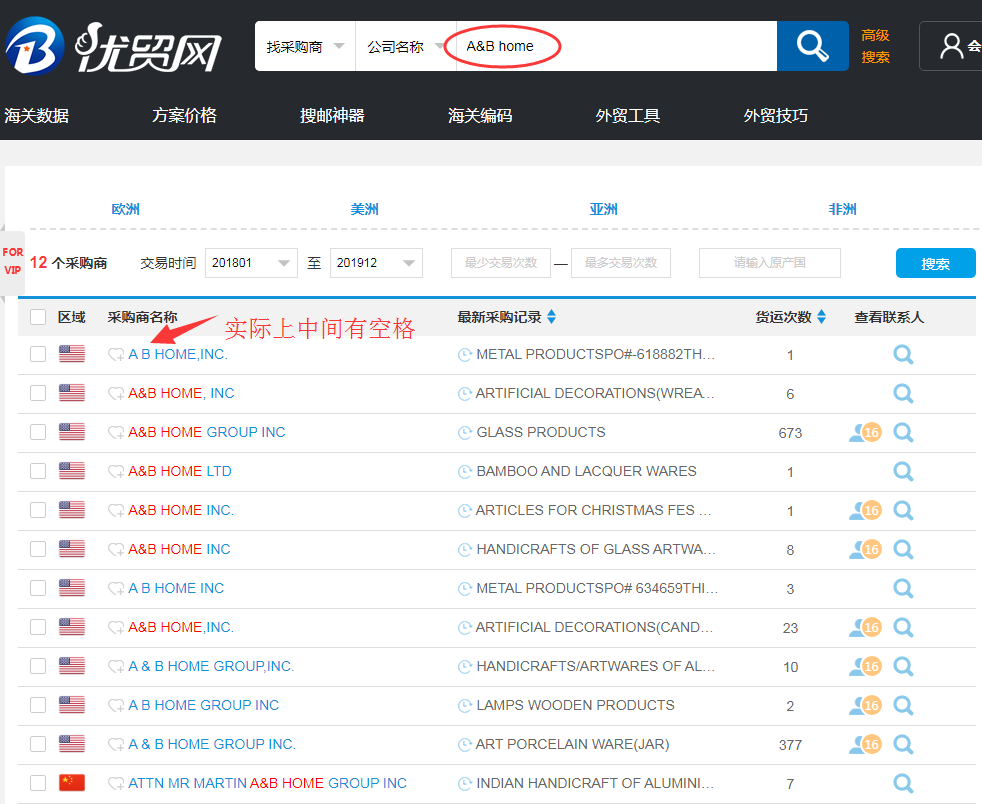Open the 公司名称 field dropdown
982x804 pixels.
[x=406, y=46]
